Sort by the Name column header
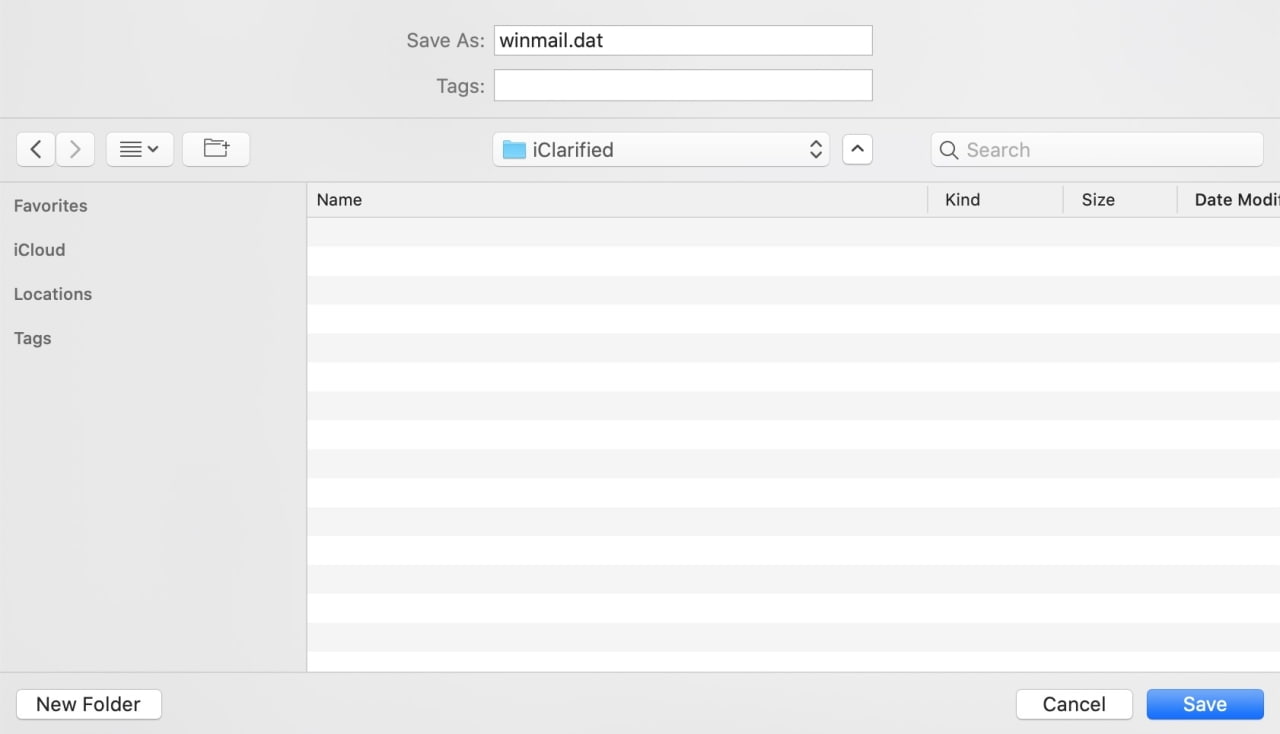 point(339,199)
